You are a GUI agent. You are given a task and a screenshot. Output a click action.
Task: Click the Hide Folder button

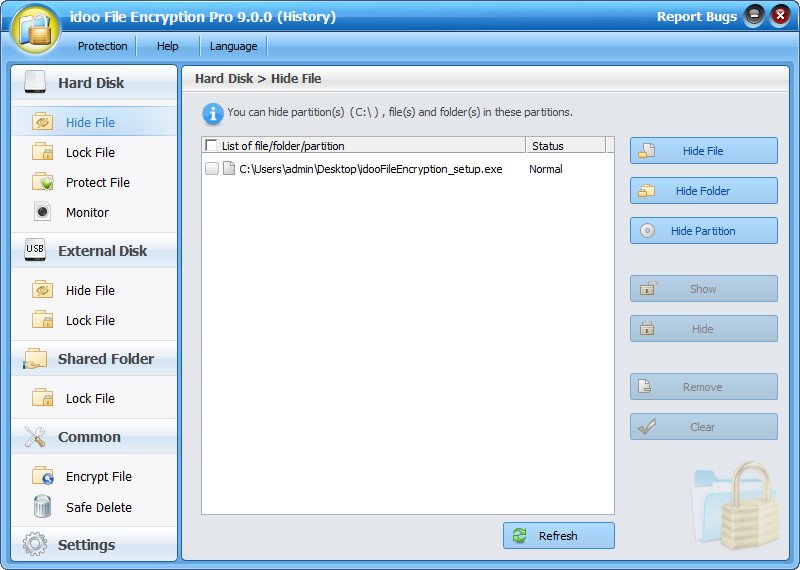(704, 190)
